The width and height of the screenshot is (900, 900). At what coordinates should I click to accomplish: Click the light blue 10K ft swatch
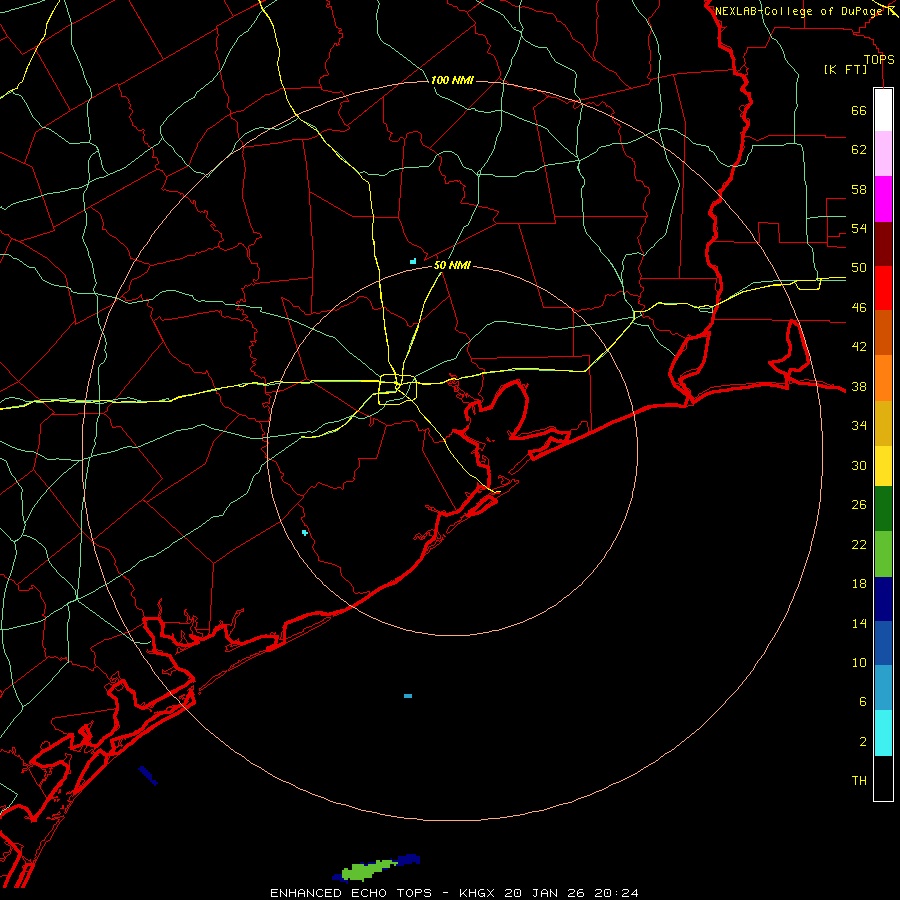tap(883, 688)
